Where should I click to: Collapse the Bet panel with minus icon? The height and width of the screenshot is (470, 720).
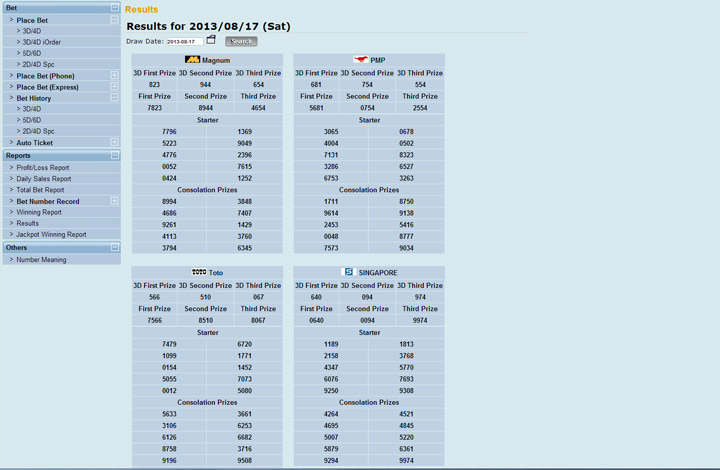coord(115,8)
